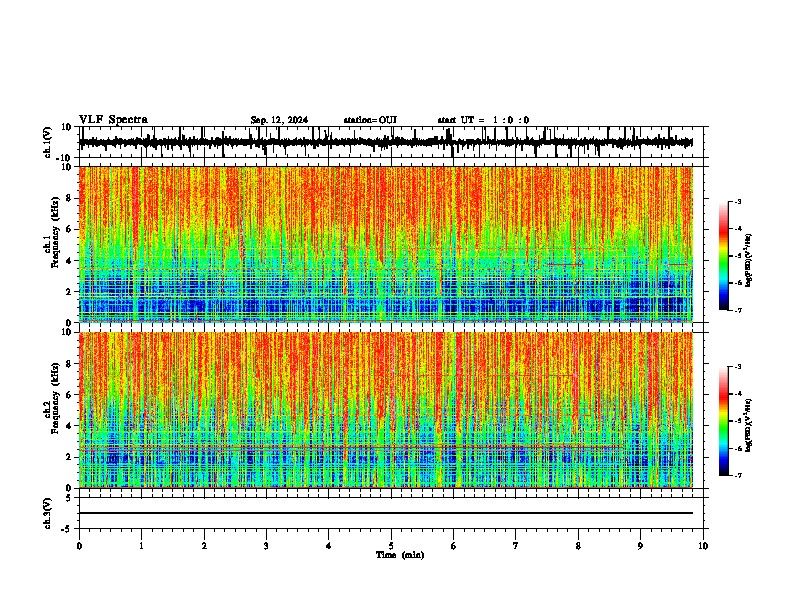Click time axis tick label '5'
This screenshot has width=792, height=612.
pyautogui.click(x=391, y=546)
